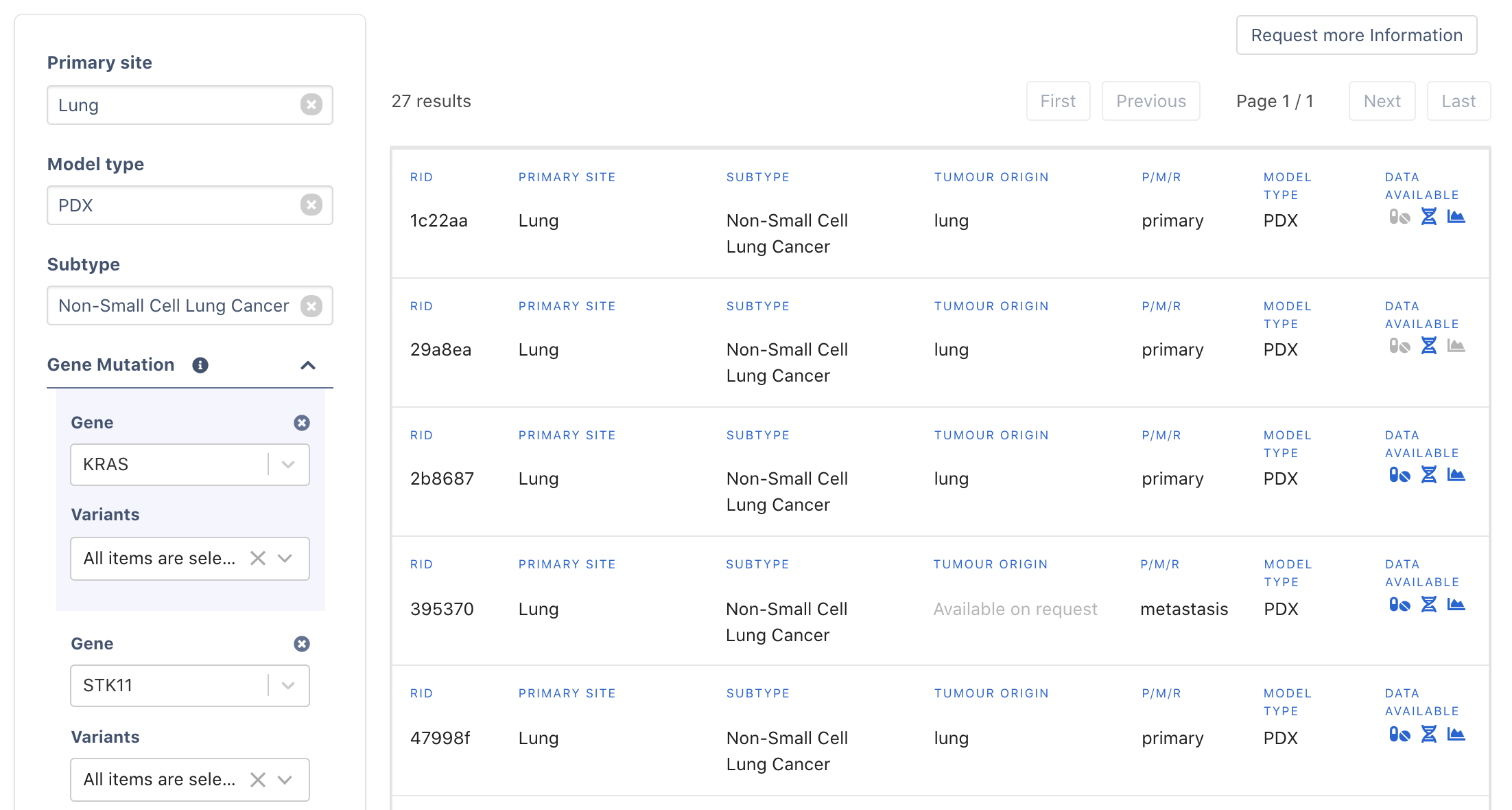Click the DNA icon for model 1c22aa
Screen dimensions: 1512x810
1428,217
